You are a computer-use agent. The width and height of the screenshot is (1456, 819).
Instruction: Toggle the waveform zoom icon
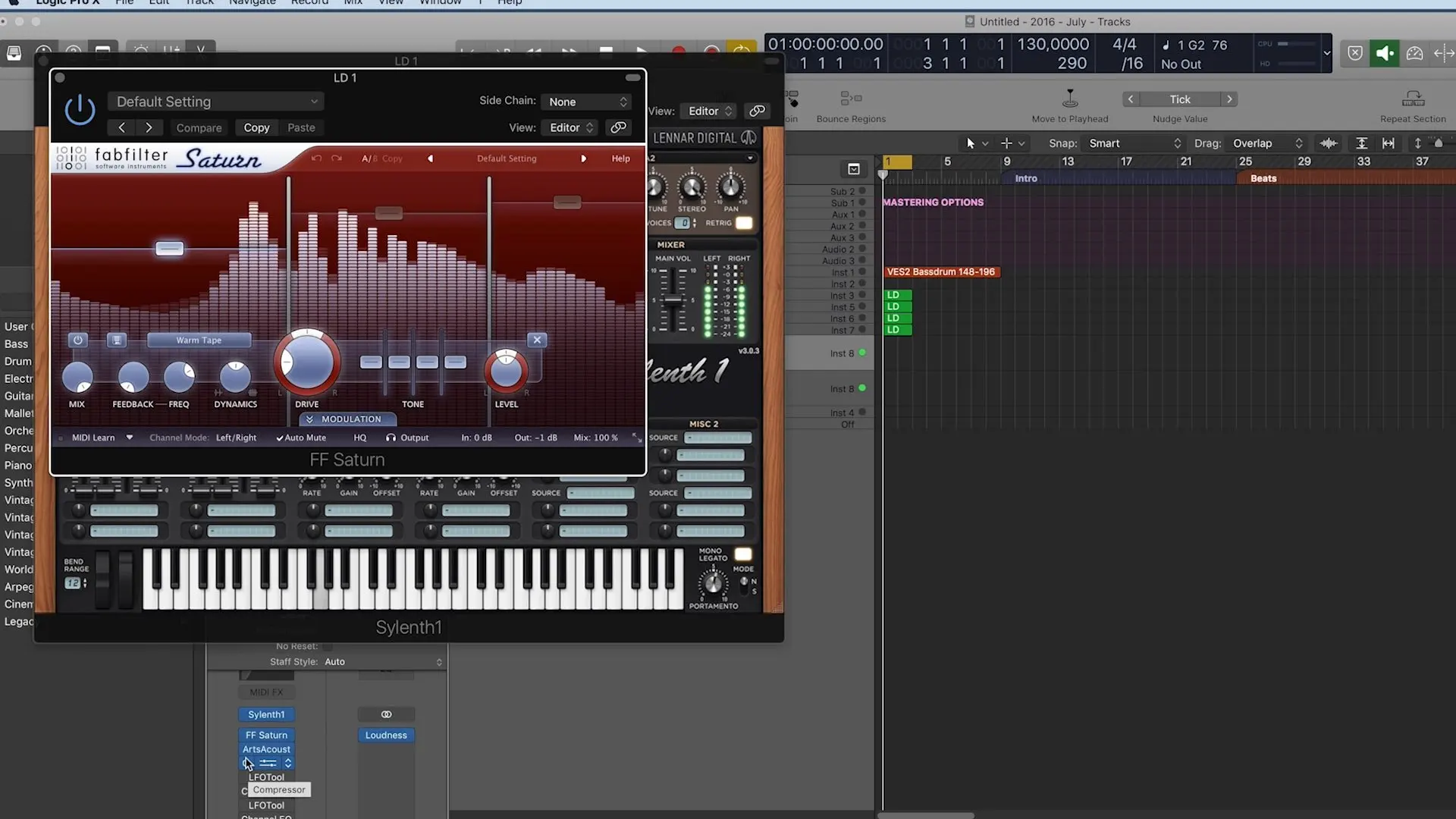[x=1329, y=143]
